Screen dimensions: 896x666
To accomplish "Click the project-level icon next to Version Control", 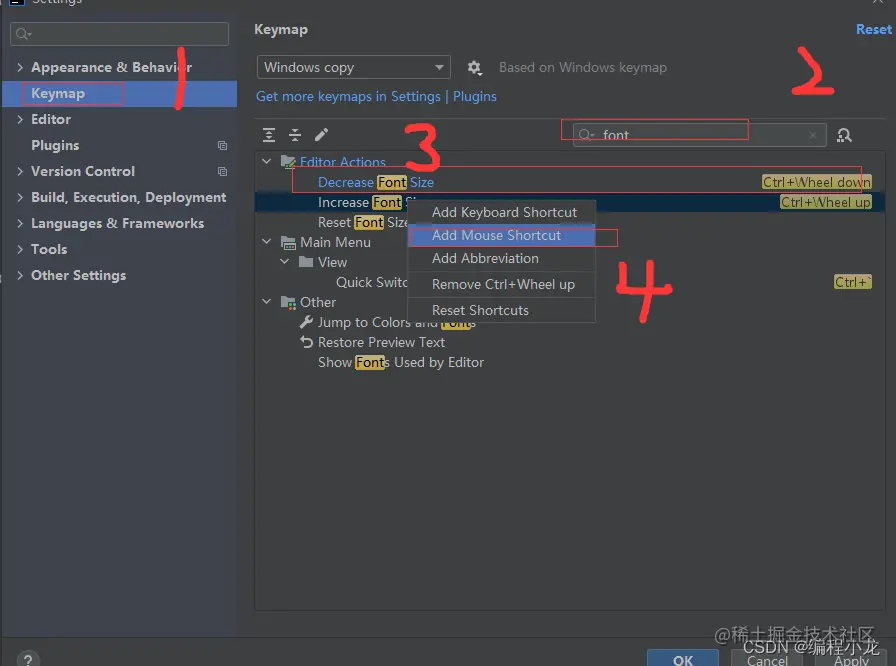I will [222, 171].
